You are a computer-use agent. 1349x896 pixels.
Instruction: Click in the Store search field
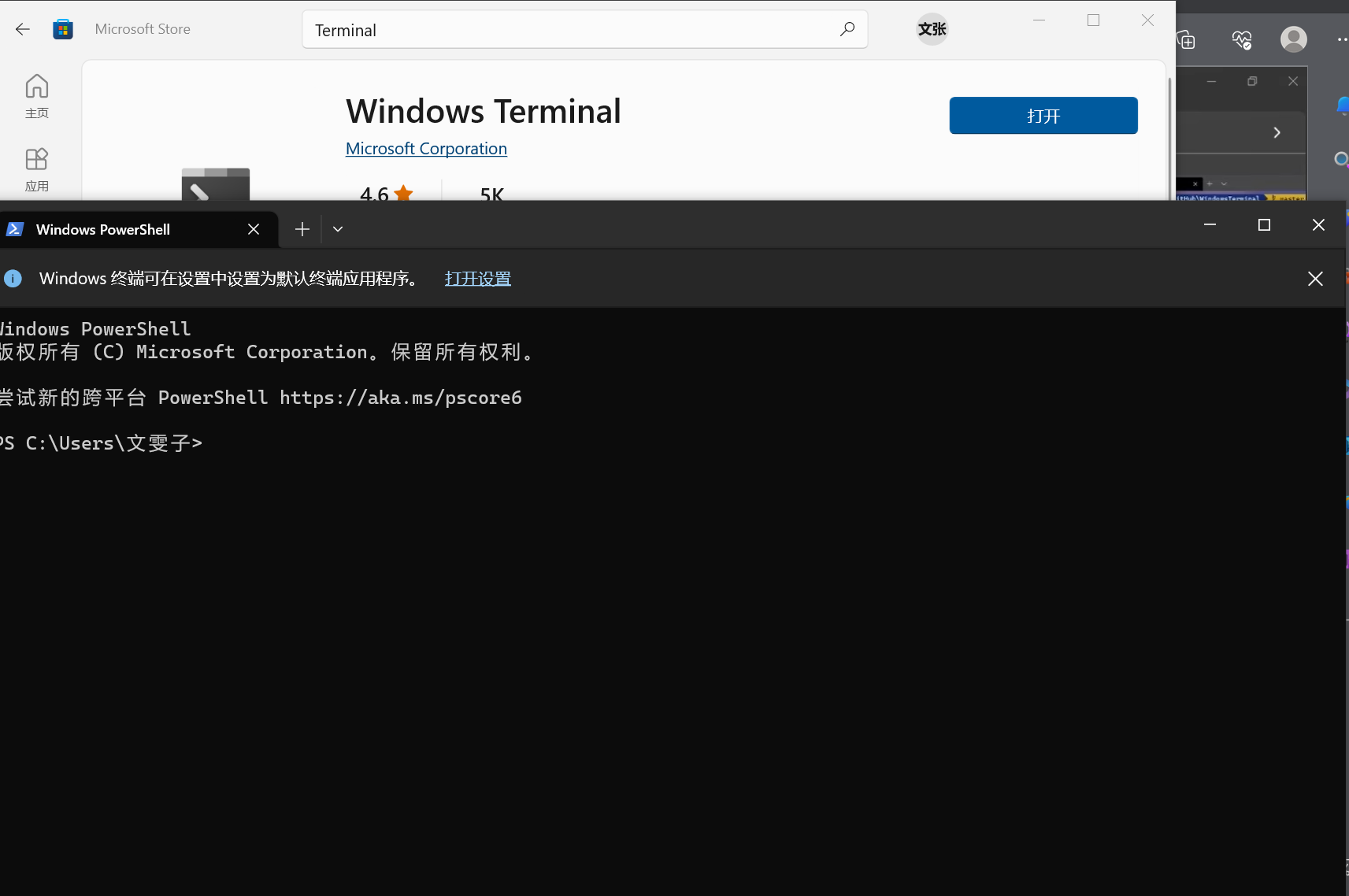click(x=585, y=29)
